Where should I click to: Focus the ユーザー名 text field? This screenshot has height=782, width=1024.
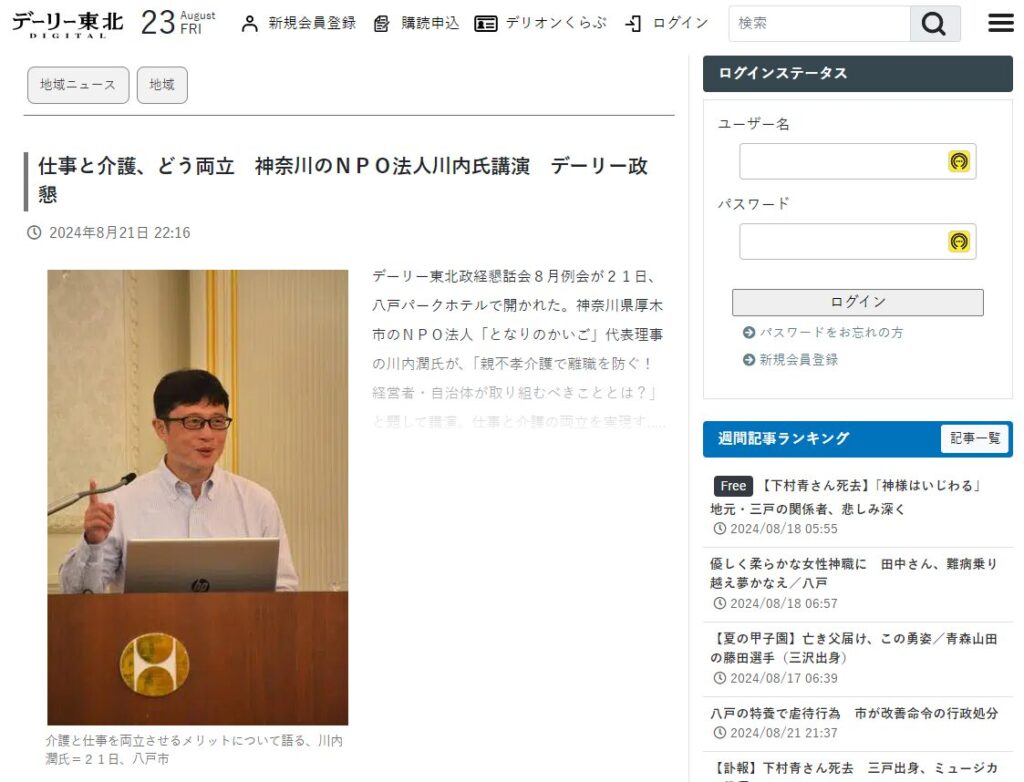point(857,161)
